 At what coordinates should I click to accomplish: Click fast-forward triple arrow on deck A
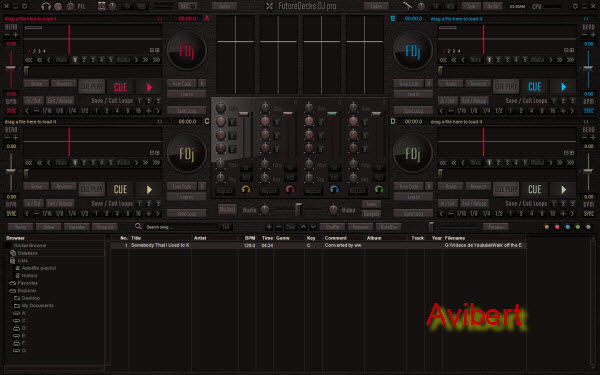click(x=156, y=60)
